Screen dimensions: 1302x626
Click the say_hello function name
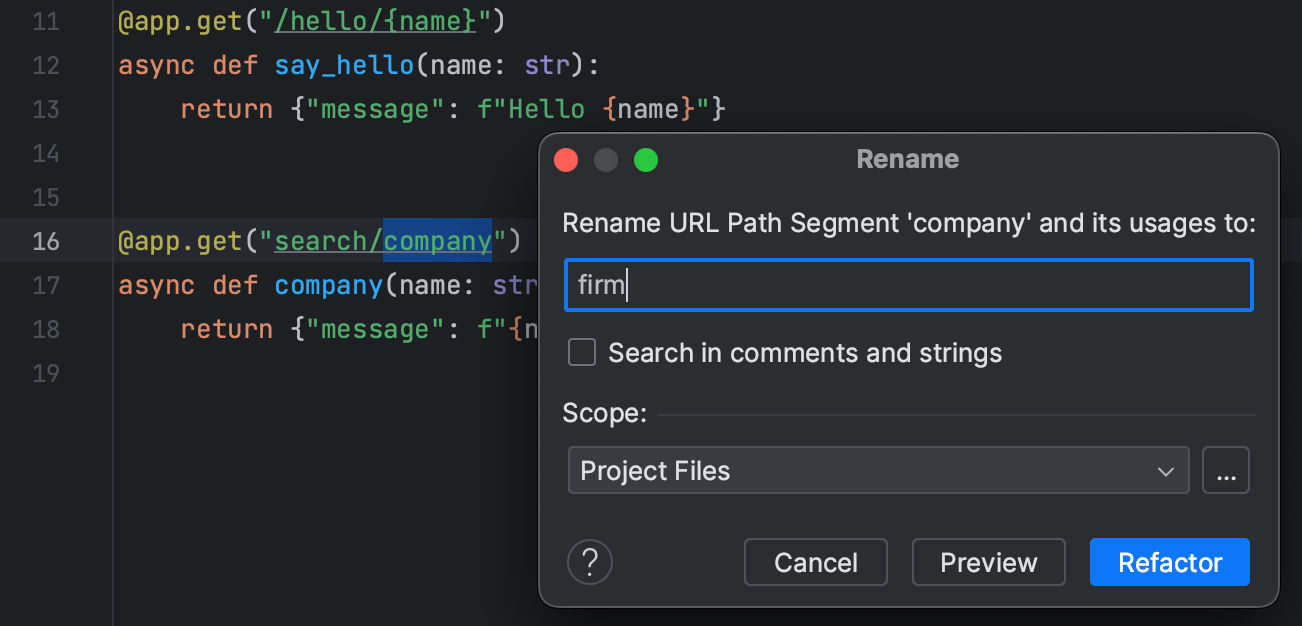point(344,65)
